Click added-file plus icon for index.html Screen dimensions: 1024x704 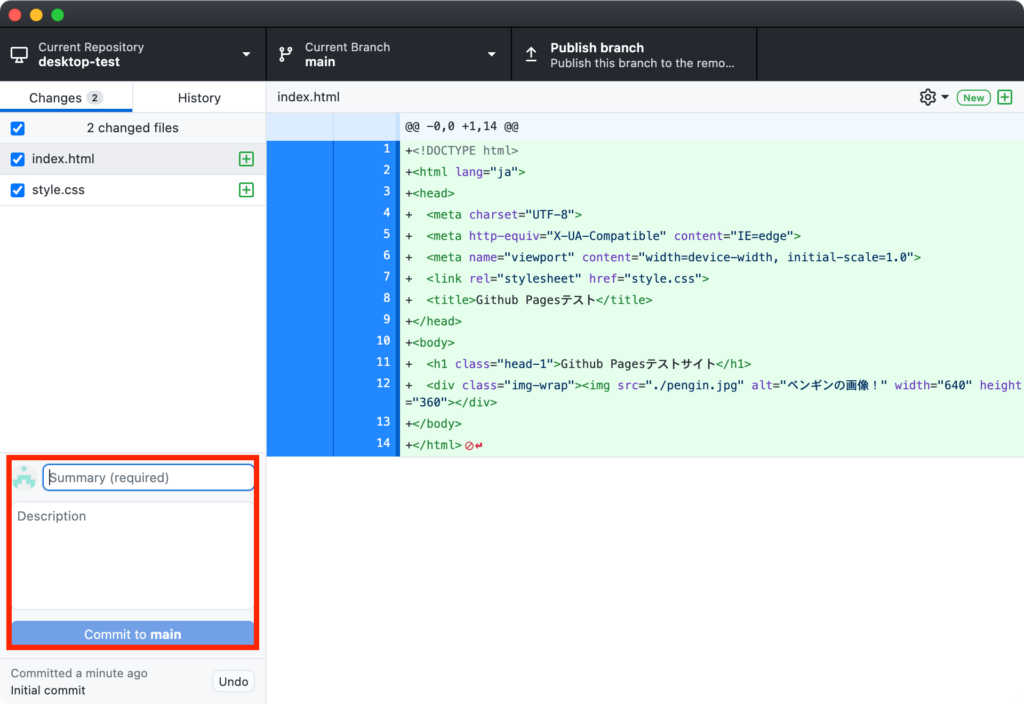coord(246,159)
